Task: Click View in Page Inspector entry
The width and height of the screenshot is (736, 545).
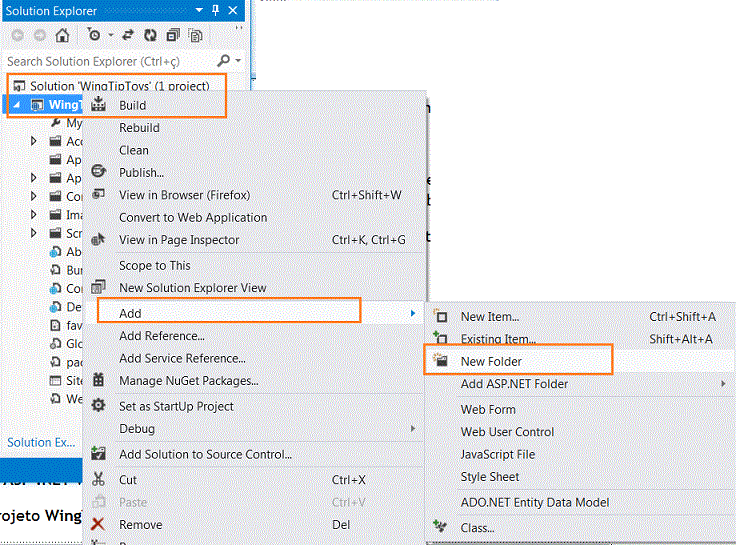Action: pos(179,240)
